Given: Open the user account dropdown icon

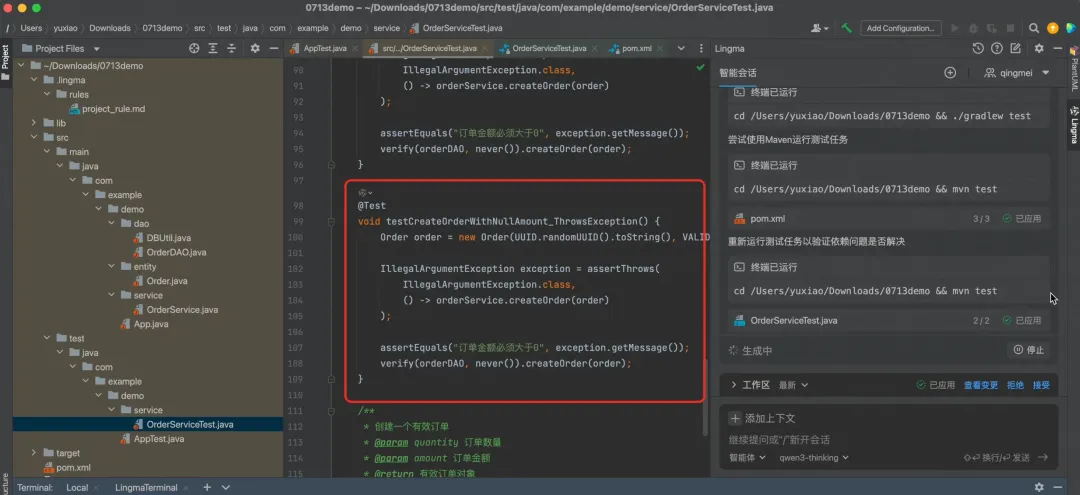Looking at the screenshot, I should click(820, 28).
